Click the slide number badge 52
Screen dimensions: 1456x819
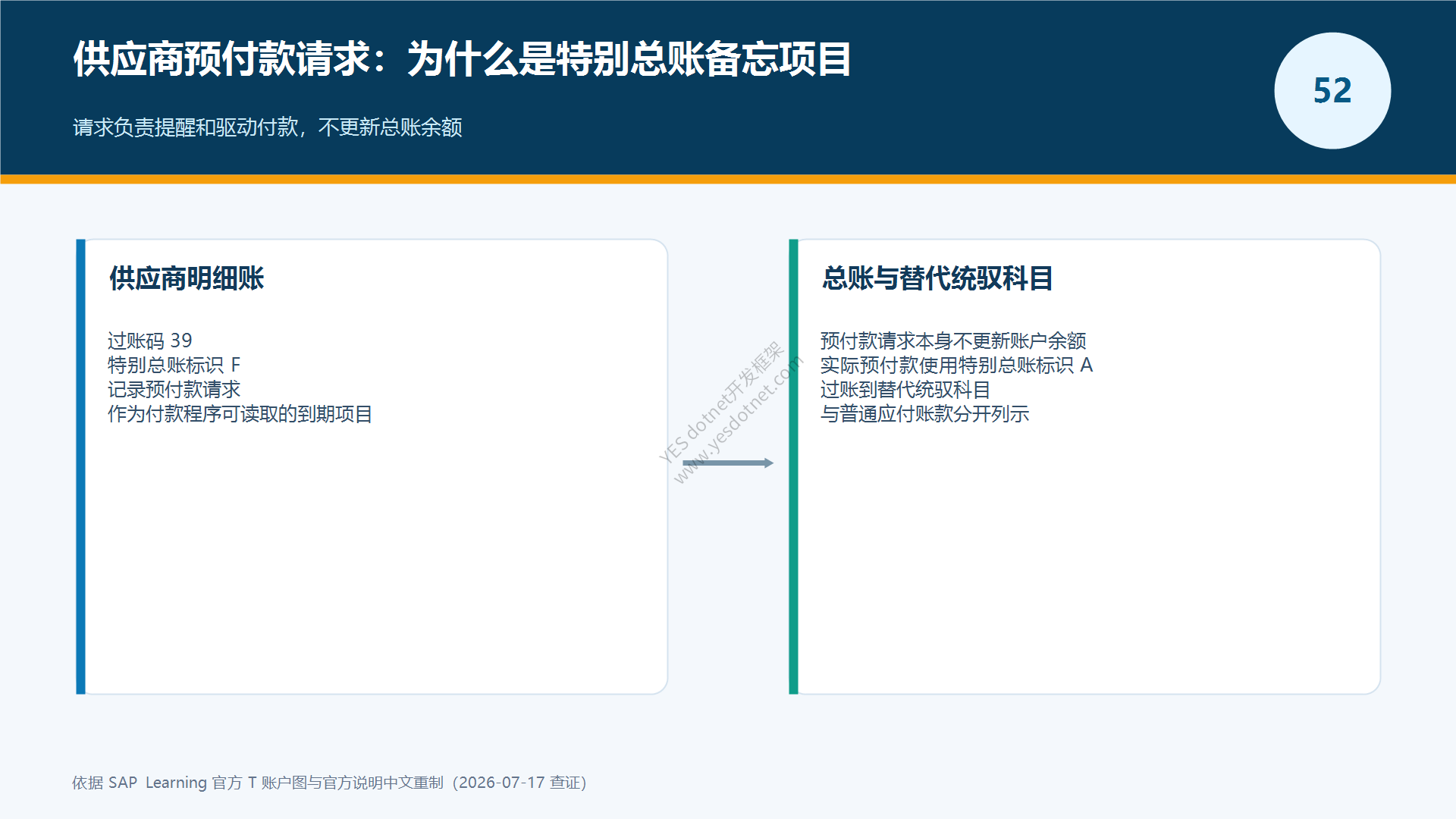point(1332,91)
